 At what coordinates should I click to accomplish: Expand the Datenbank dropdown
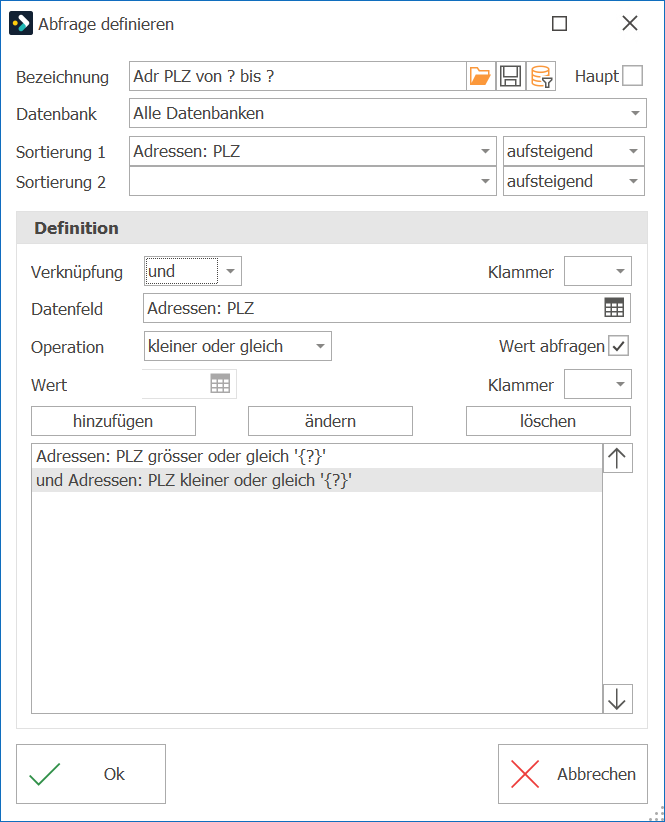[635, 113]
